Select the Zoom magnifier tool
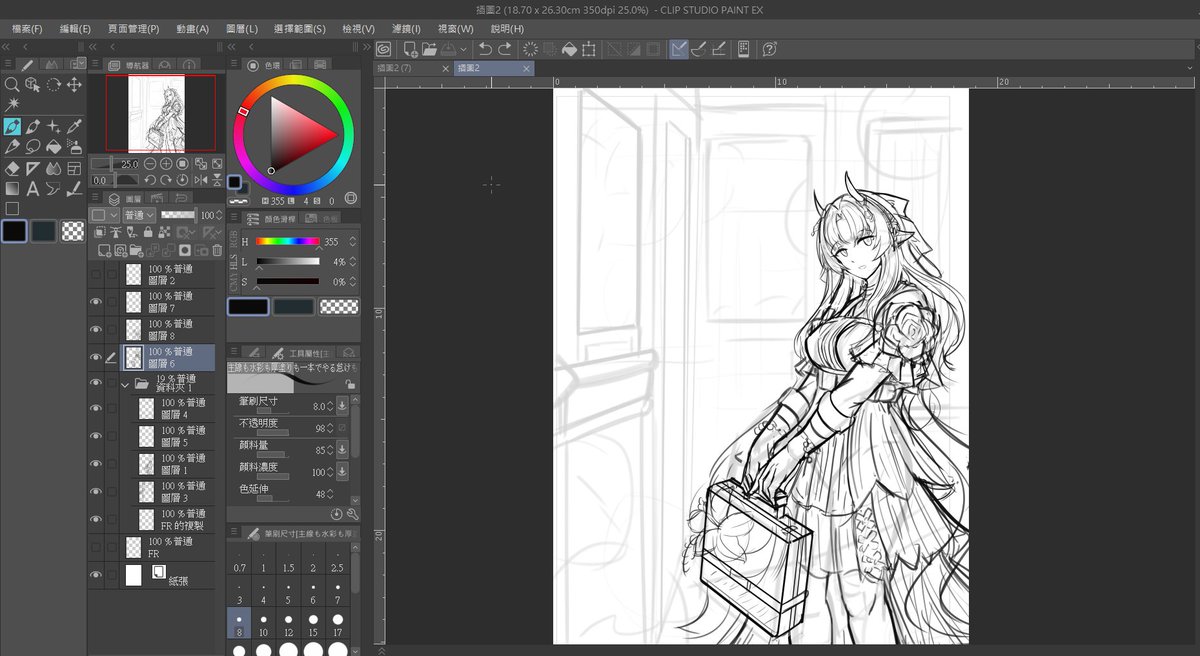1200x656 pixels. point(12,85)
